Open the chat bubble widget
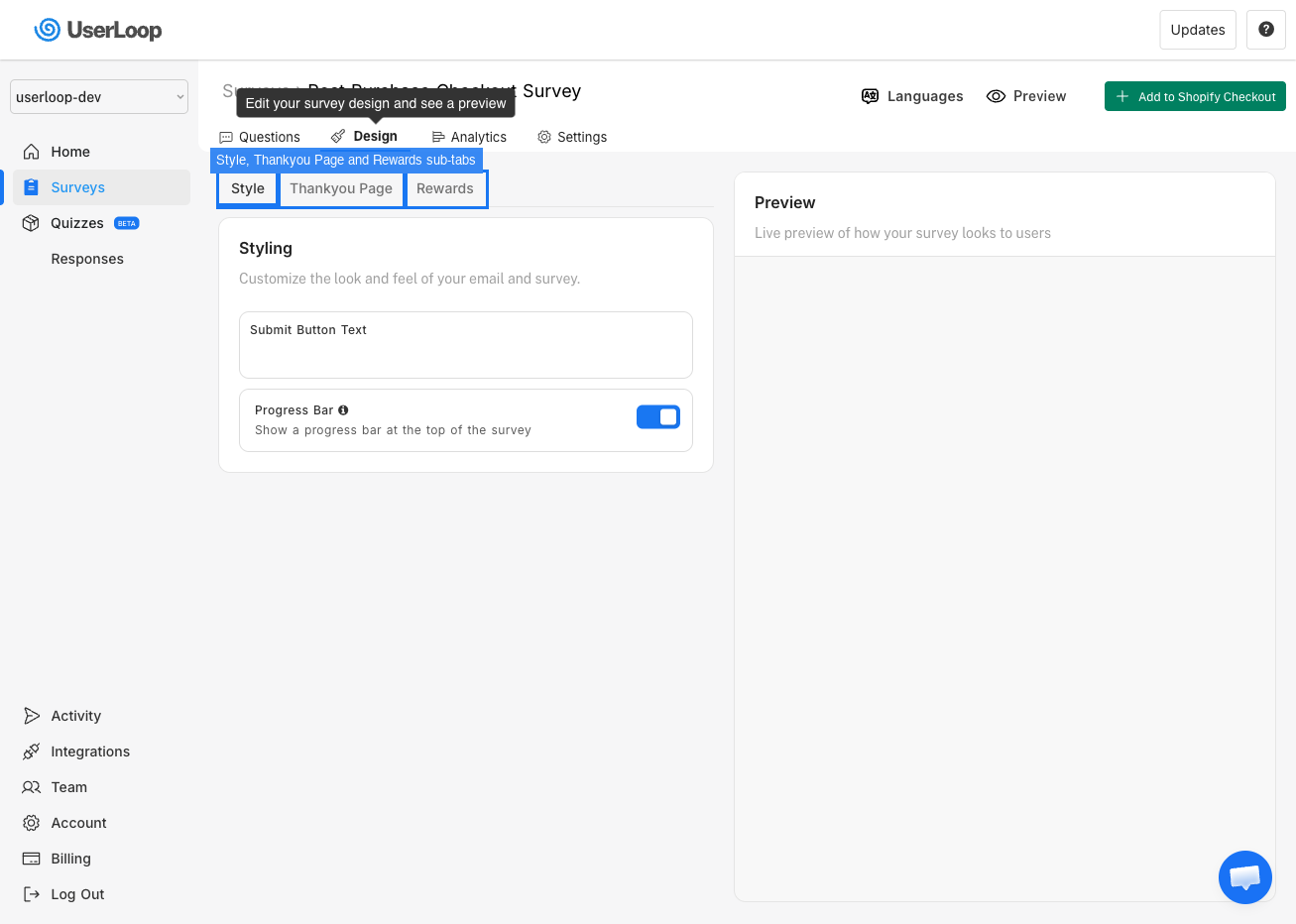 [x=1244, y=876]
